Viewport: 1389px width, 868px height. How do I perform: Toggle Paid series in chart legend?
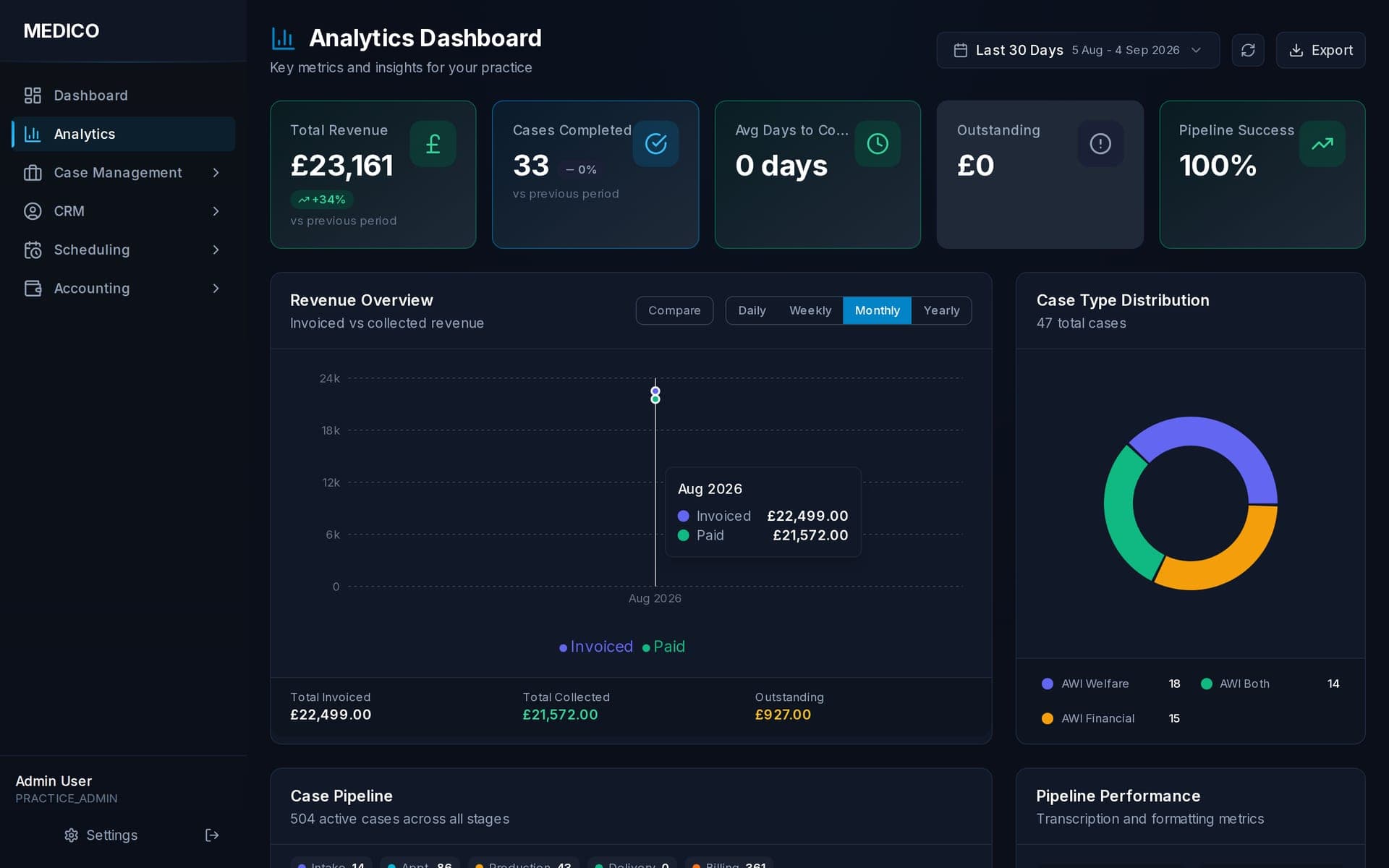(x=663, y=647)
